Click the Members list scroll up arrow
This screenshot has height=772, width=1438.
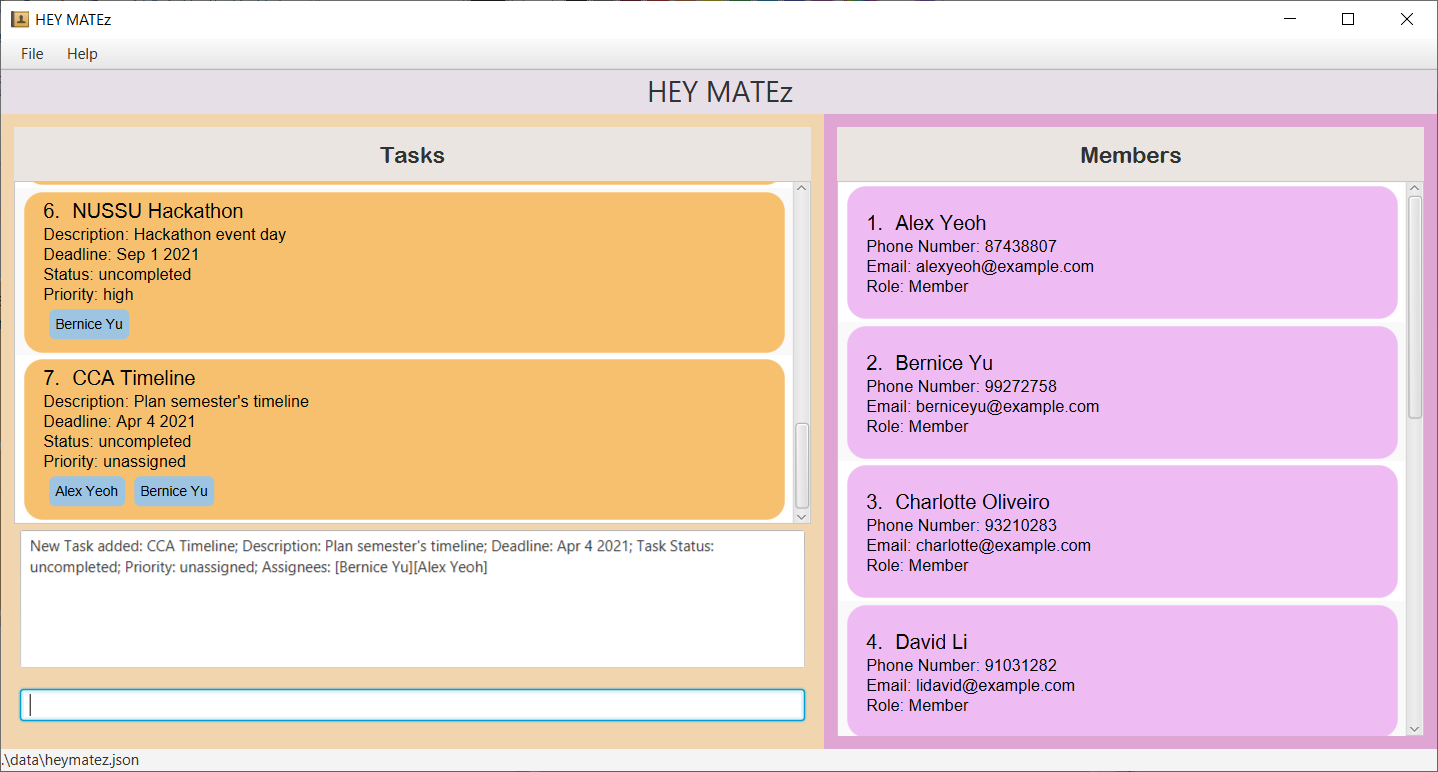tap(1415, 189)
